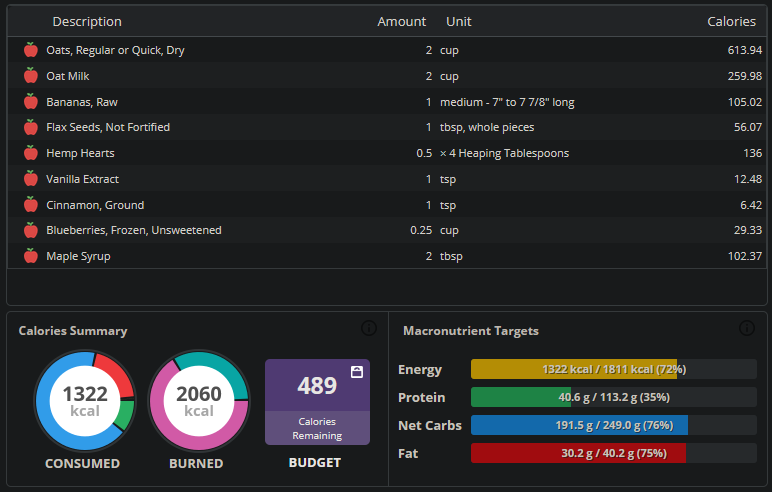Select the Flax Seeds, Not Fortified row

(386, 127)
